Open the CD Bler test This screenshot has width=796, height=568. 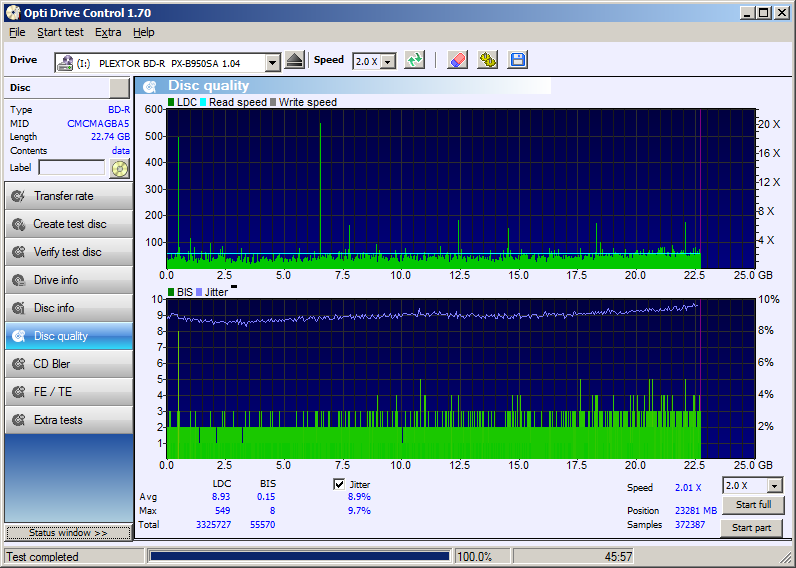(69, 363)
